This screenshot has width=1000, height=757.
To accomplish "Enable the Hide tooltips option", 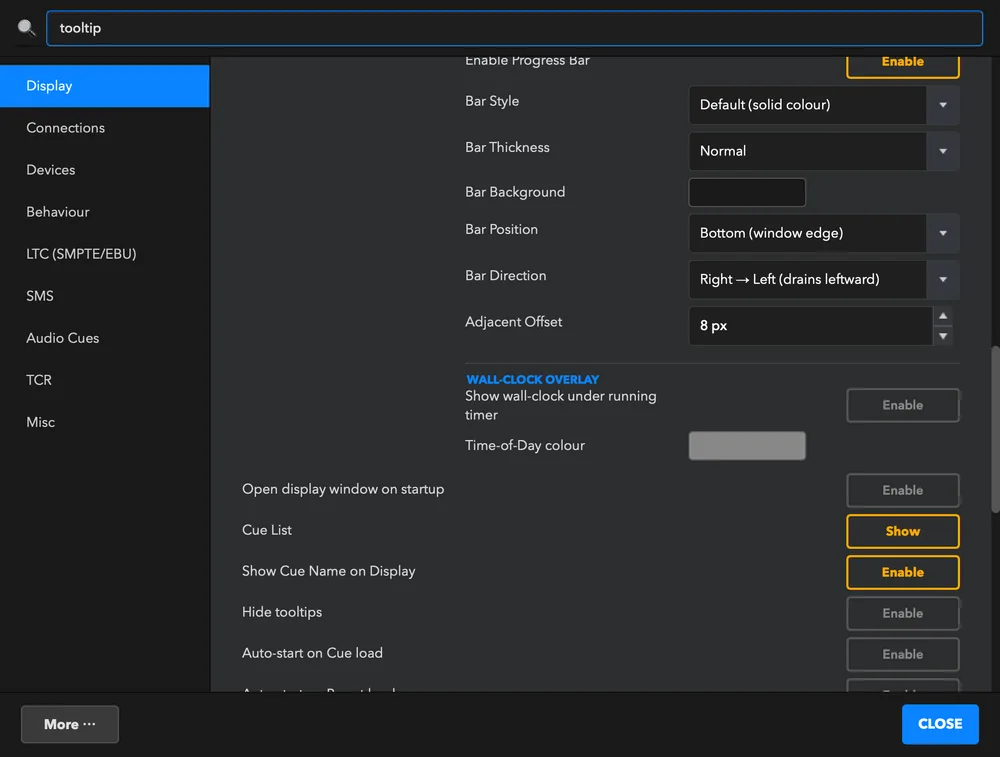I will coord(902,614).
